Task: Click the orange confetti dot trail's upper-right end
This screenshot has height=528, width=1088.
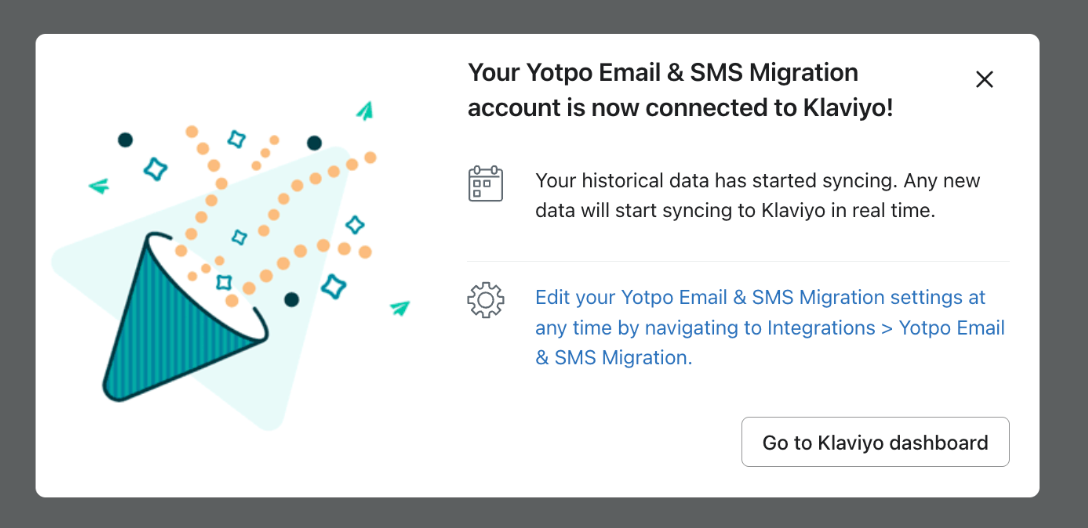Action: coord(370,157)
